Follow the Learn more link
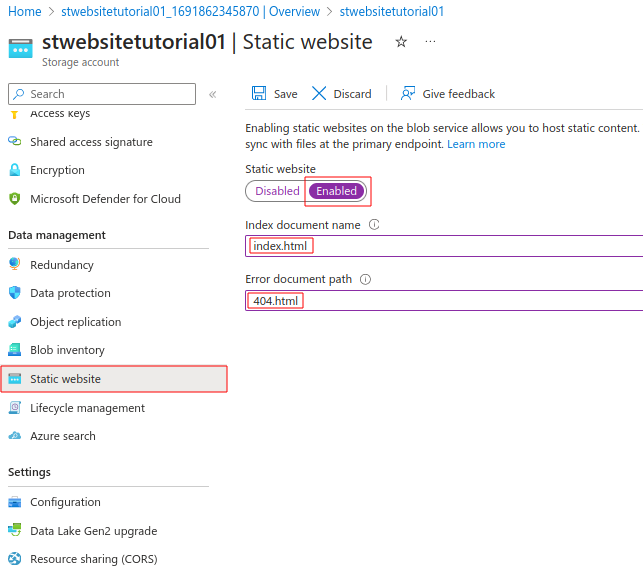Image resolution: width=643 pixels, height=569 pixels. coord(476,144)
